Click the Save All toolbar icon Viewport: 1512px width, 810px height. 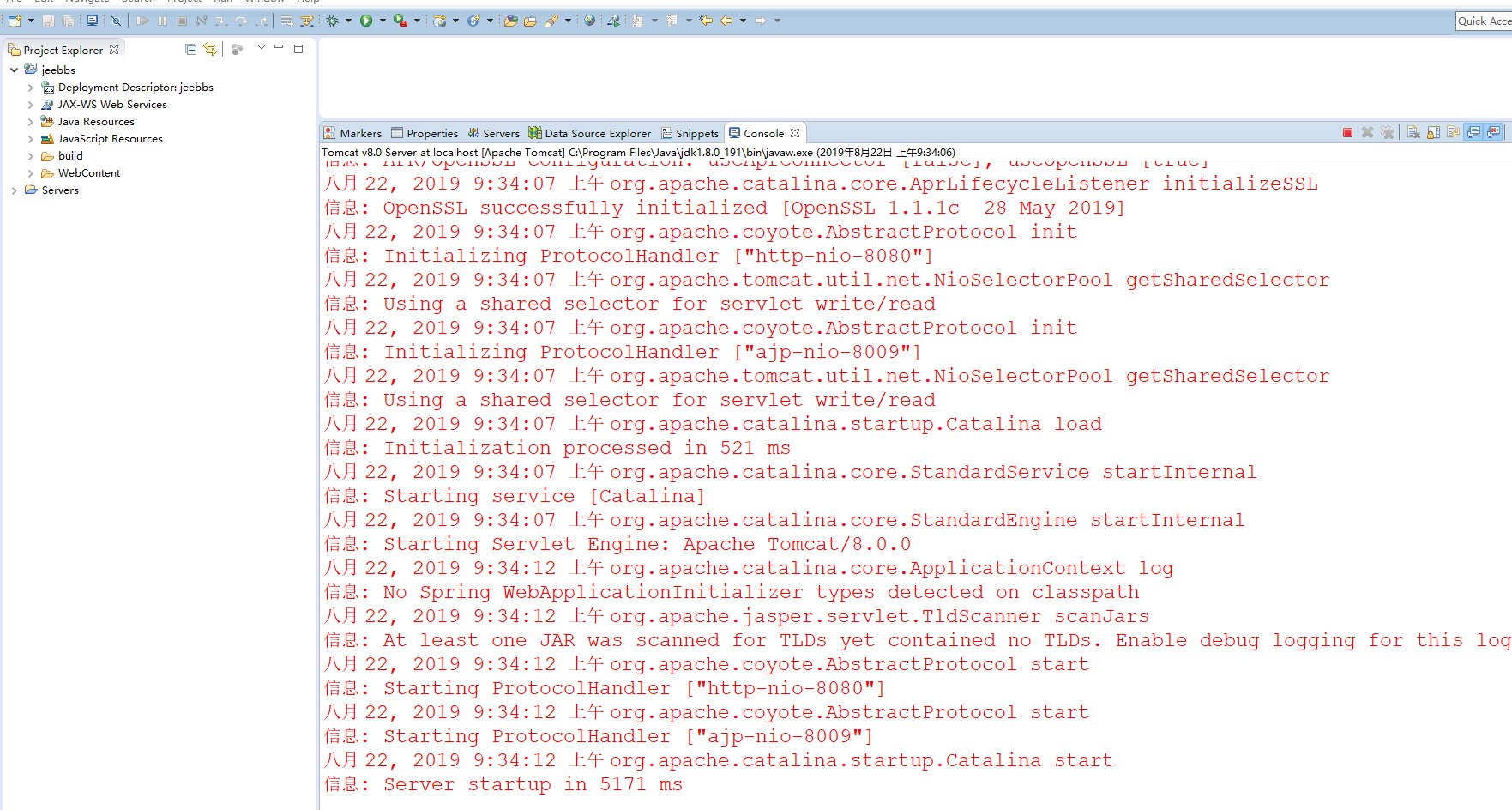tap(68, 21)
